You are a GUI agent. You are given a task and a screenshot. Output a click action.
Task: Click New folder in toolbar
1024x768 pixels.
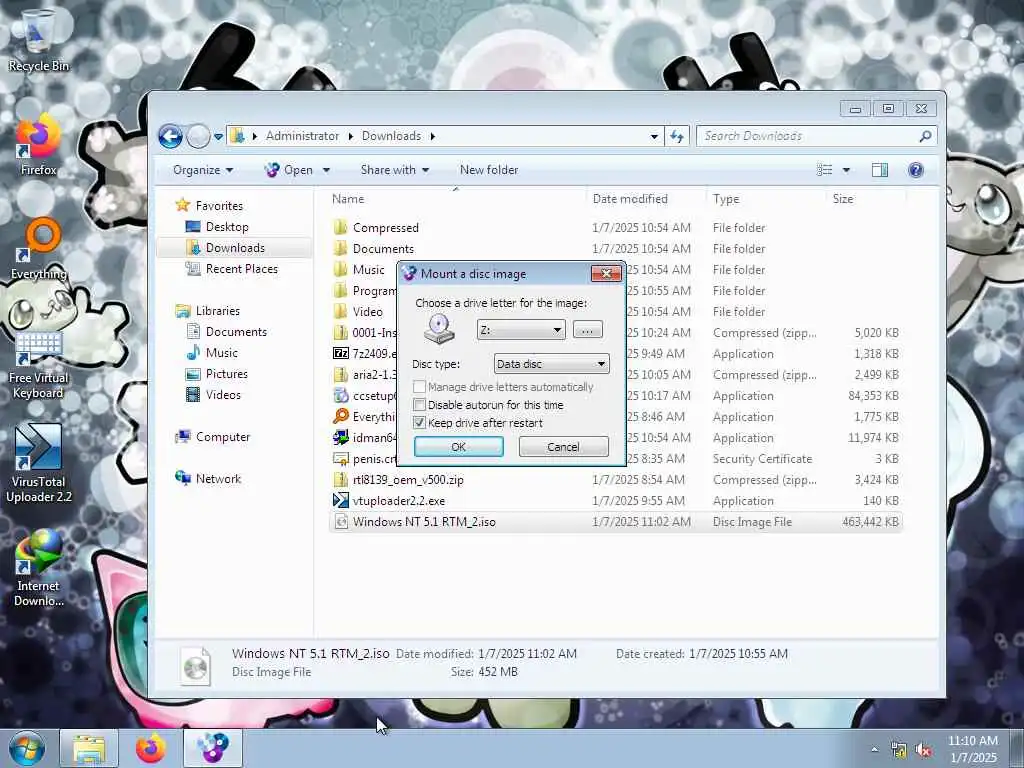click(488, 170)
